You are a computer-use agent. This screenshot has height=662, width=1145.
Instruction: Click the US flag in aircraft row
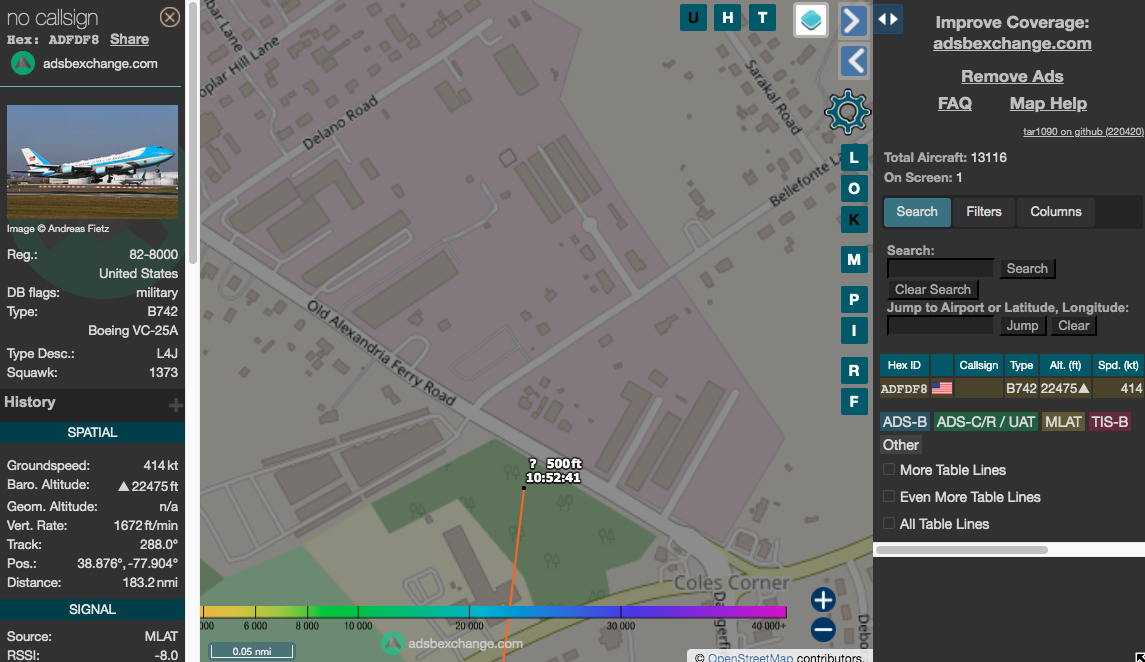(x=941, y=388)
